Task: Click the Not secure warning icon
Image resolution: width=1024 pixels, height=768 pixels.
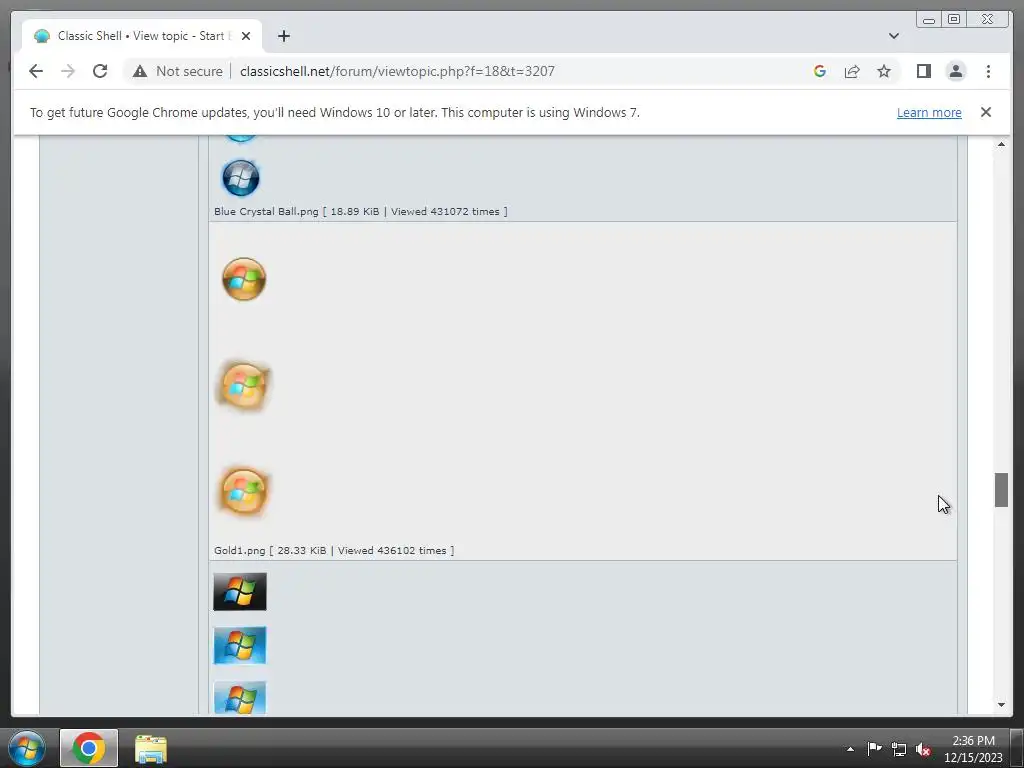Action: pos(140,71)
